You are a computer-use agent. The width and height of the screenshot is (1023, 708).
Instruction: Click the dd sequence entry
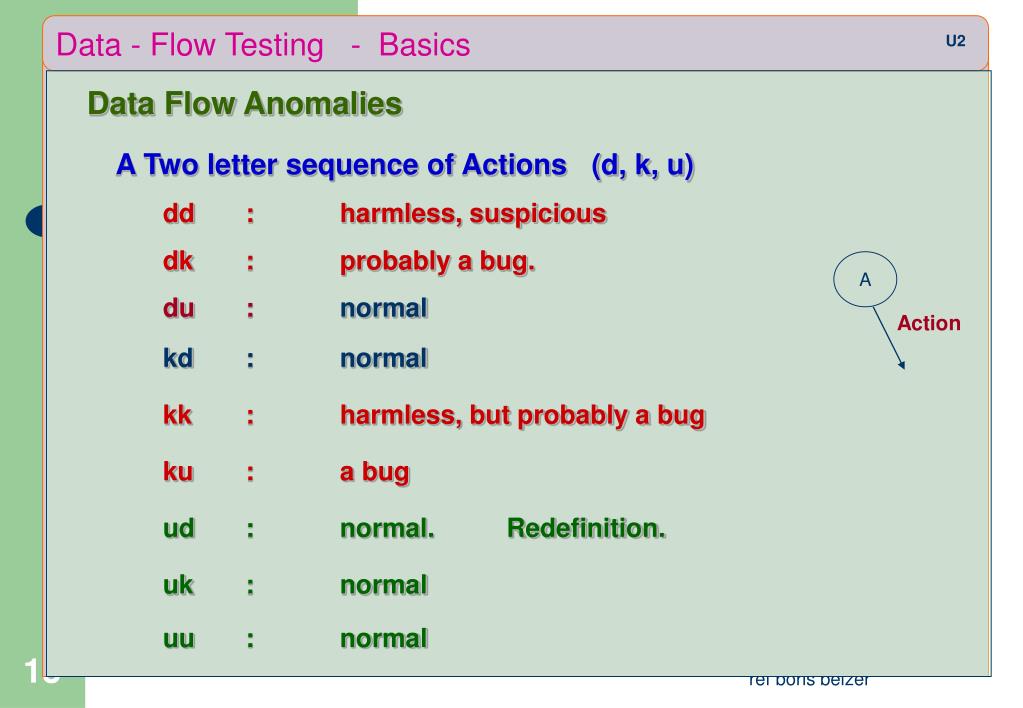(x=179, y=213)
